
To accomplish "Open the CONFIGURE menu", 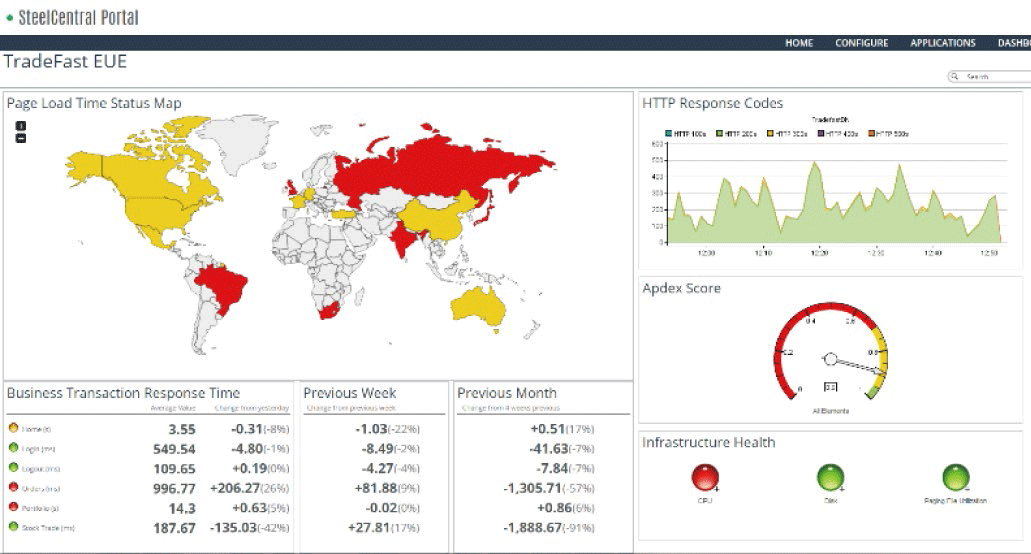I will click(x=861, y=43).
